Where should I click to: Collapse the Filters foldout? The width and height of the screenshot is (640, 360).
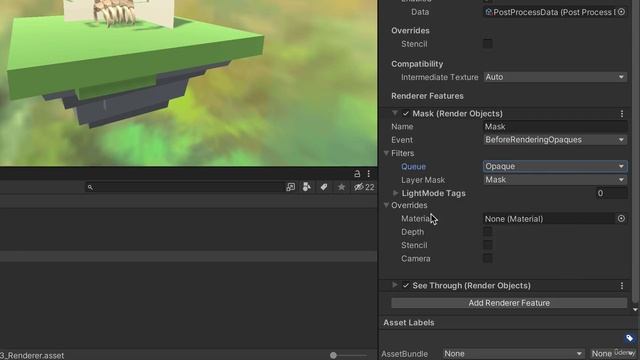click(386, 153)
